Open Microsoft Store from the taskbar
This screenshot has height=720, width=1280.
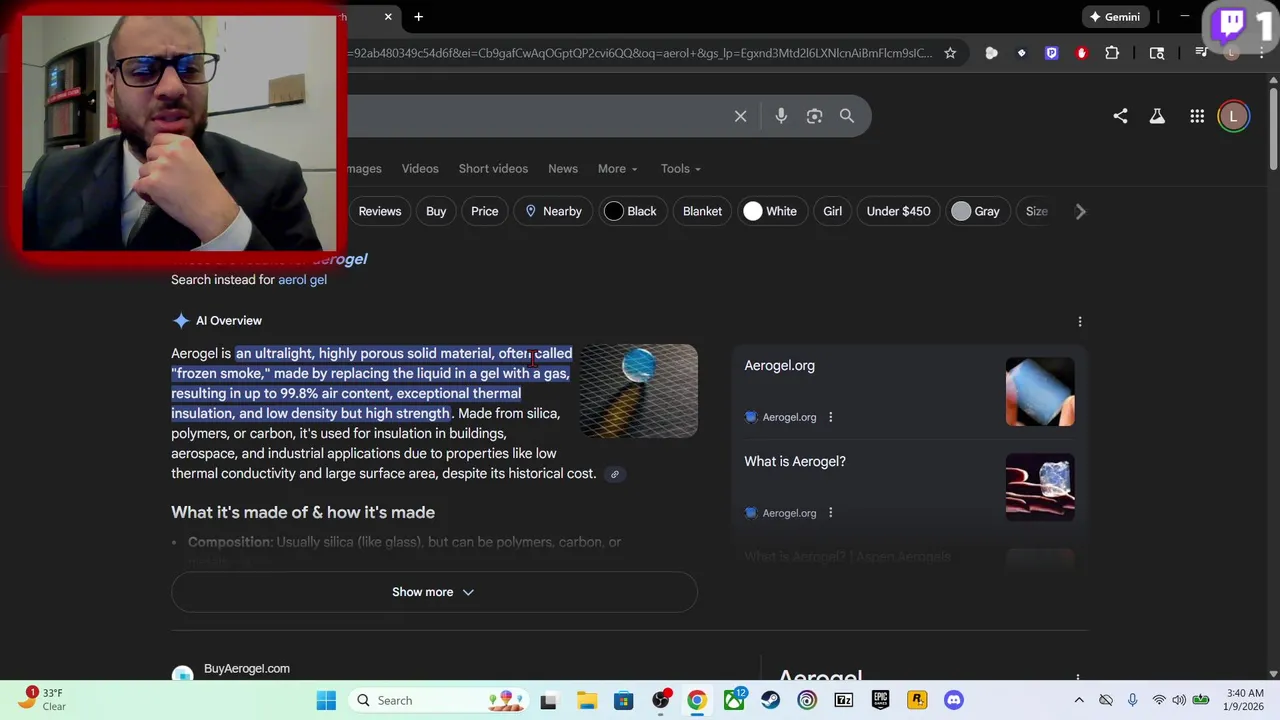[x=623, y=700]
